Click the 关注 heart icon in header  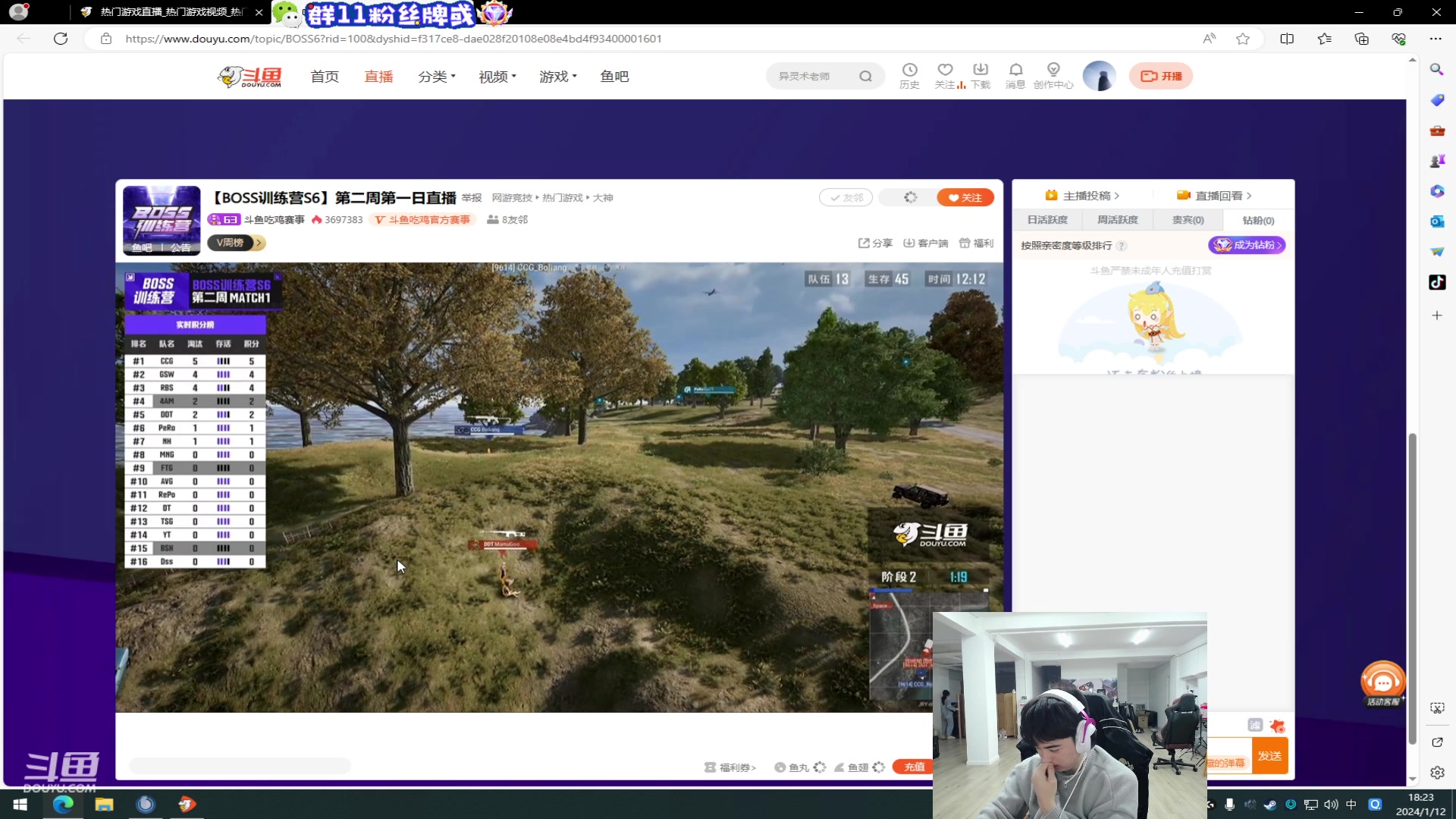click(x=945, y=70)
